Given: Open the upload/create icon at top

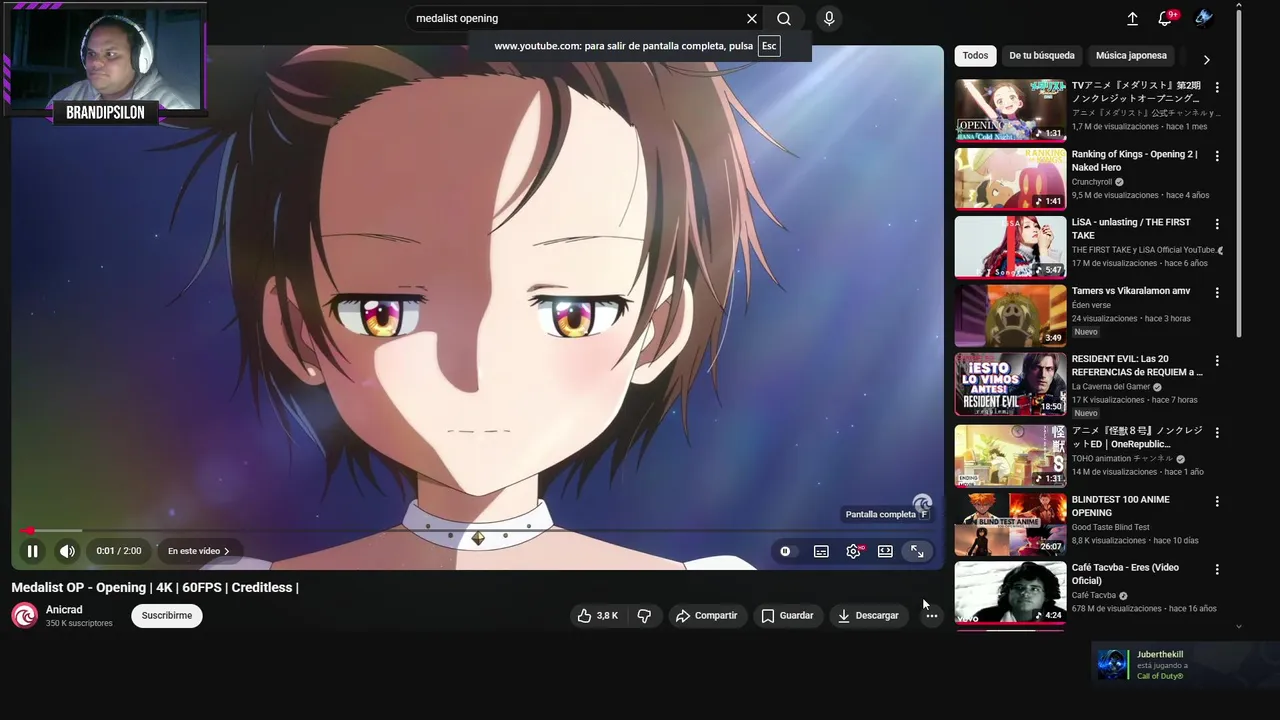Looking at the screenshot, I should pos(1132,18).
